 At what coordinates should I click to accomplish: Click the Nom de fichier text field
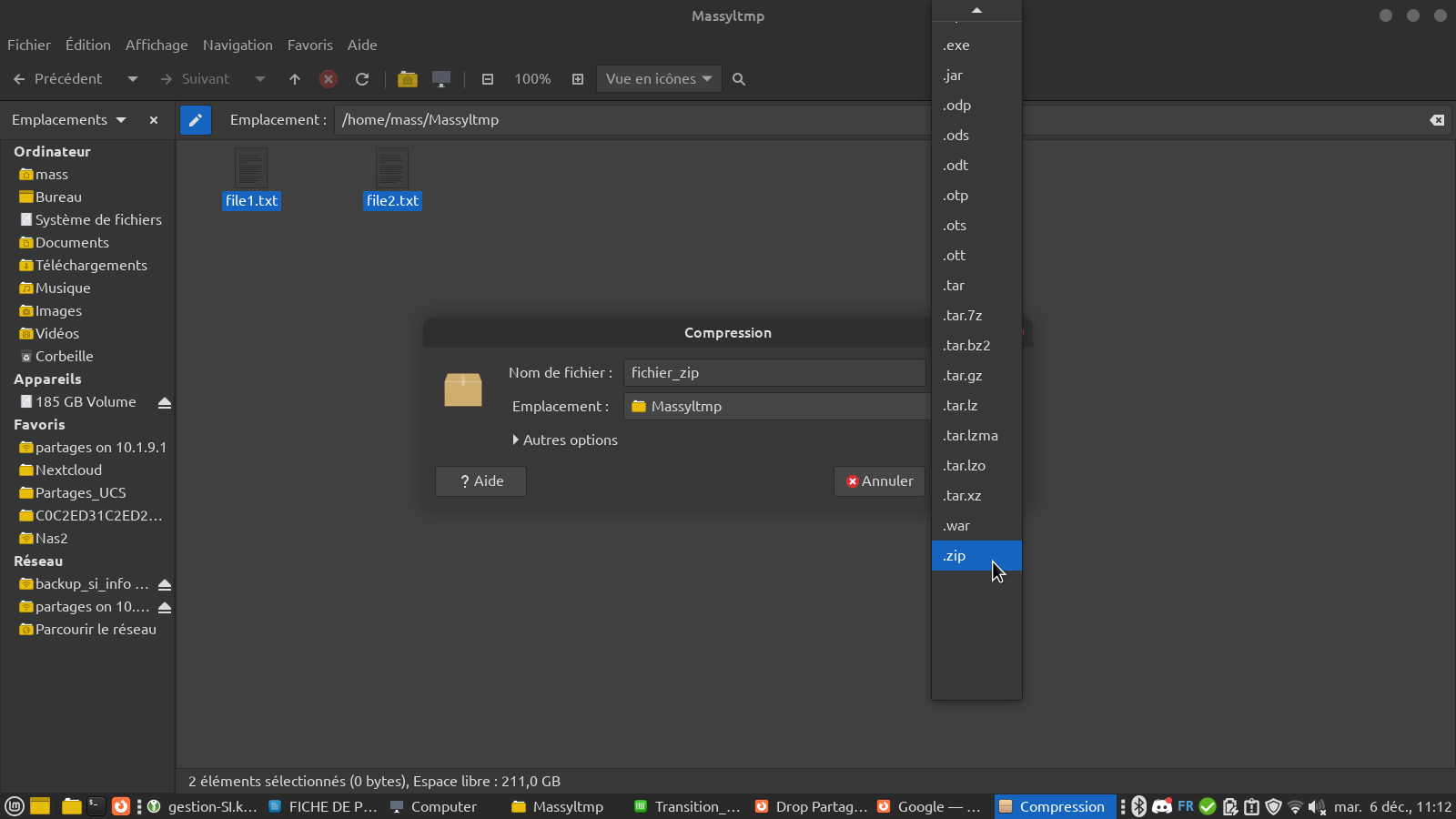pos(773,373)
